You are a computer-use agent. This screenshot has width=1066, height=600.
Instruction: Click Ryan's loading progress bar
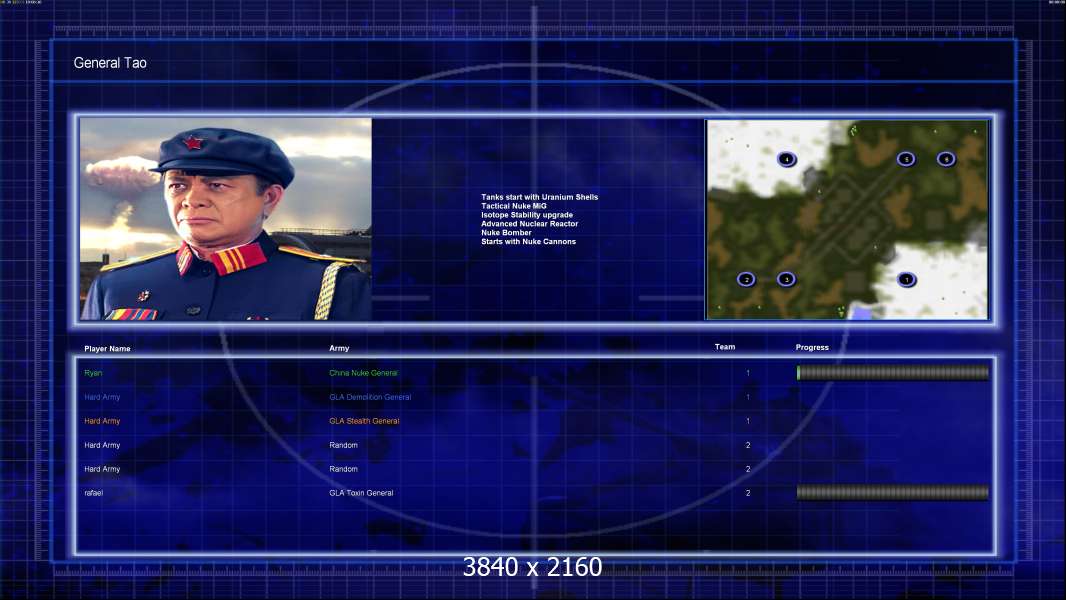(893, 372)
